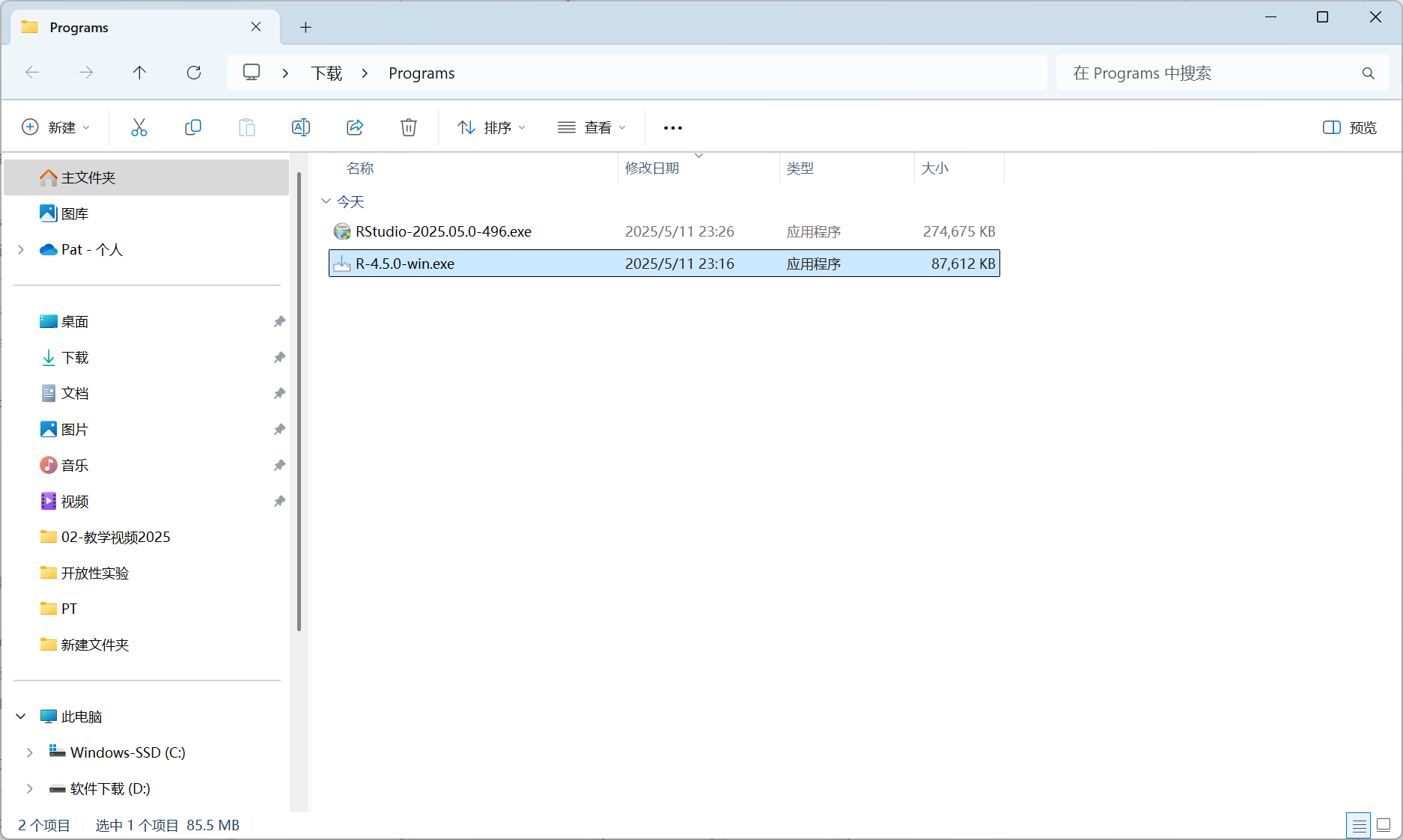Go forward with the right arrow

tap(86, 73)
